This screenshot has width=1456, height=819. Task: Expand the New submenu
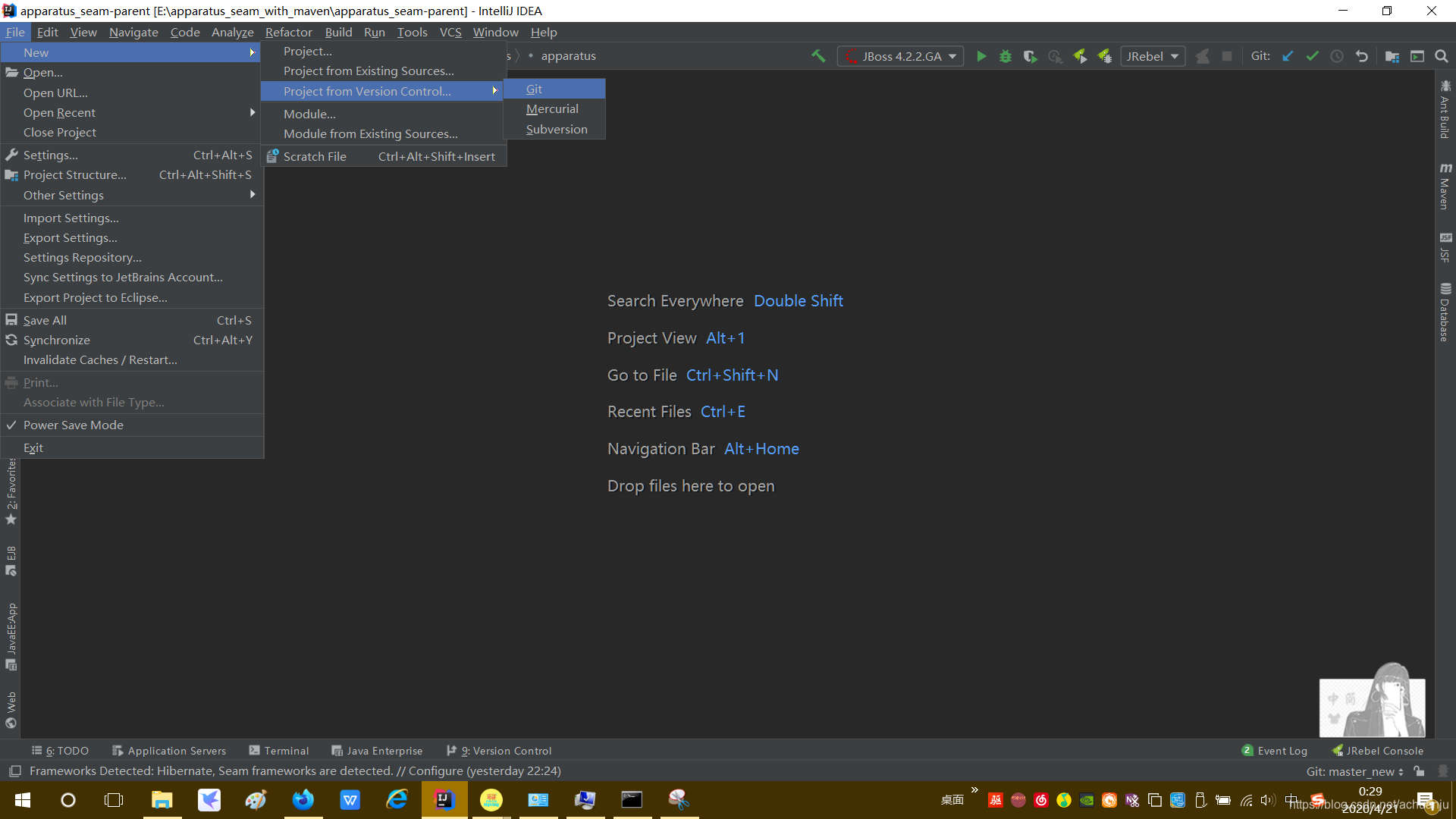[x=132, y=52]
